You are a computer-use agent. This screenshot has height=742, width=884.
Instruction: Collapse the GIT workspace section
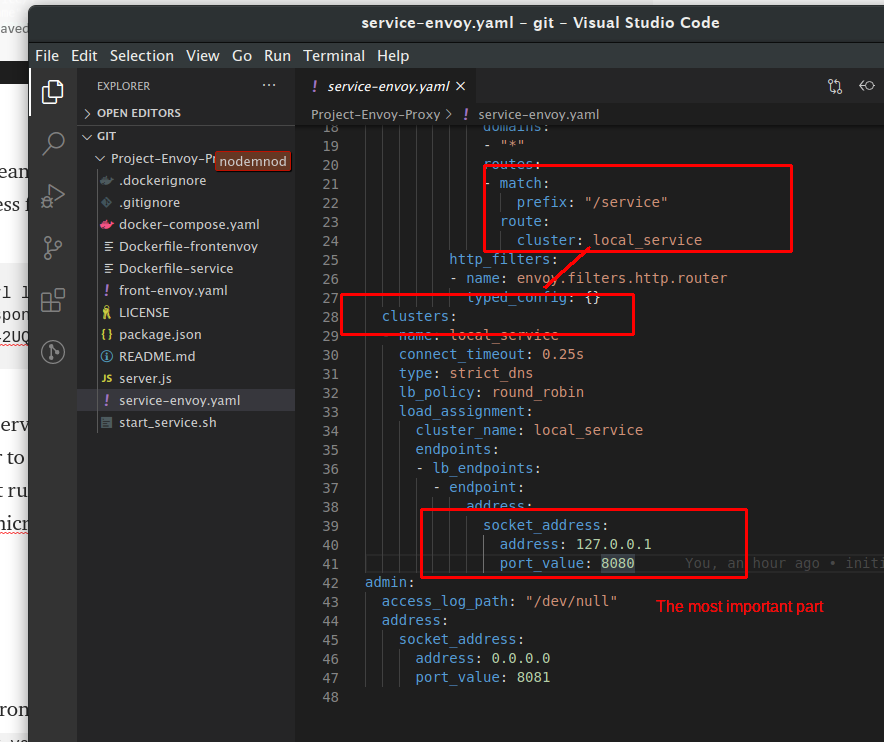(87, 136)
